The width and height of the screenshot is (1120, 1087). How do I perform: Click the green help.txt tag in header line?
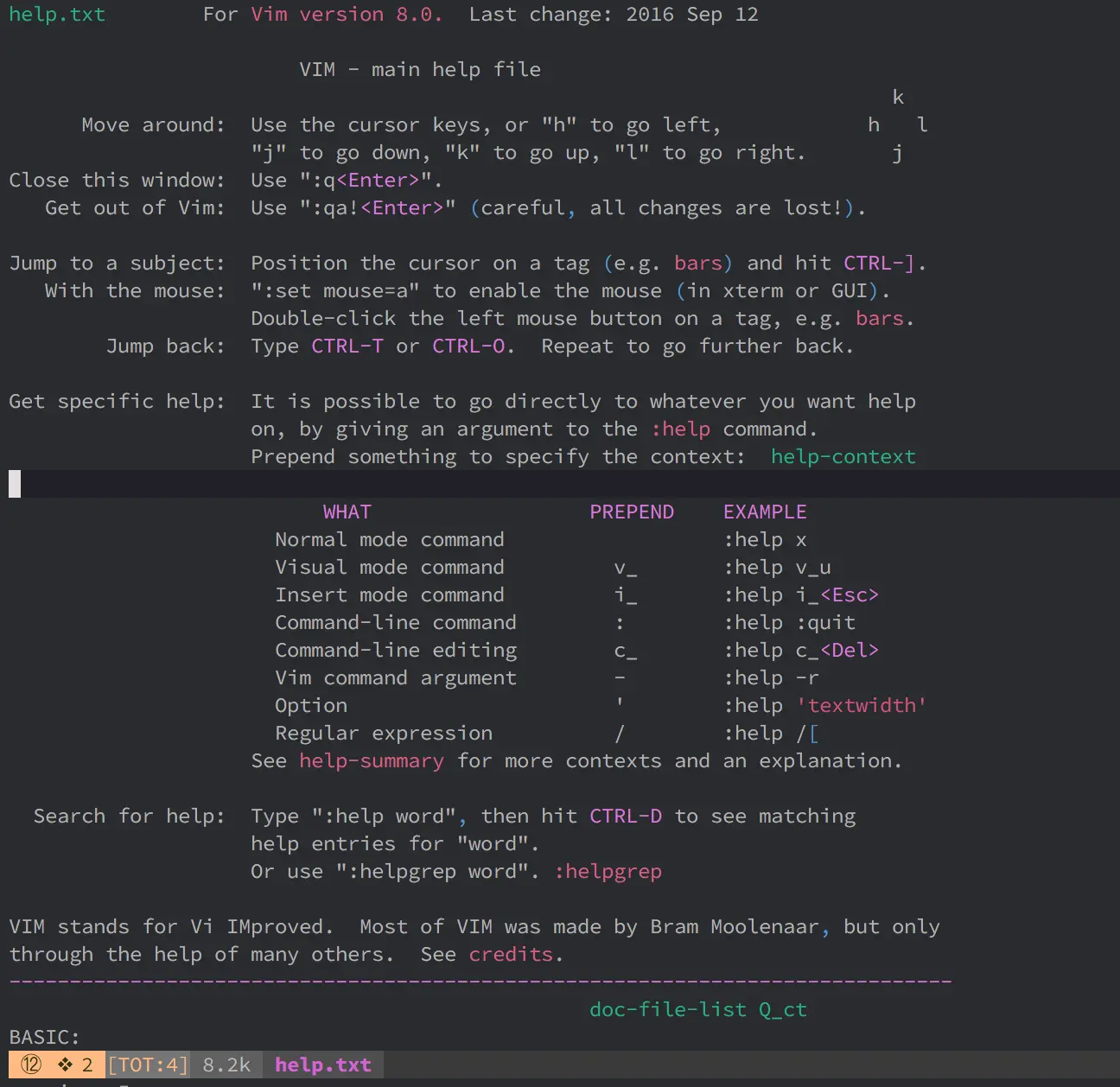coord(57,15)
